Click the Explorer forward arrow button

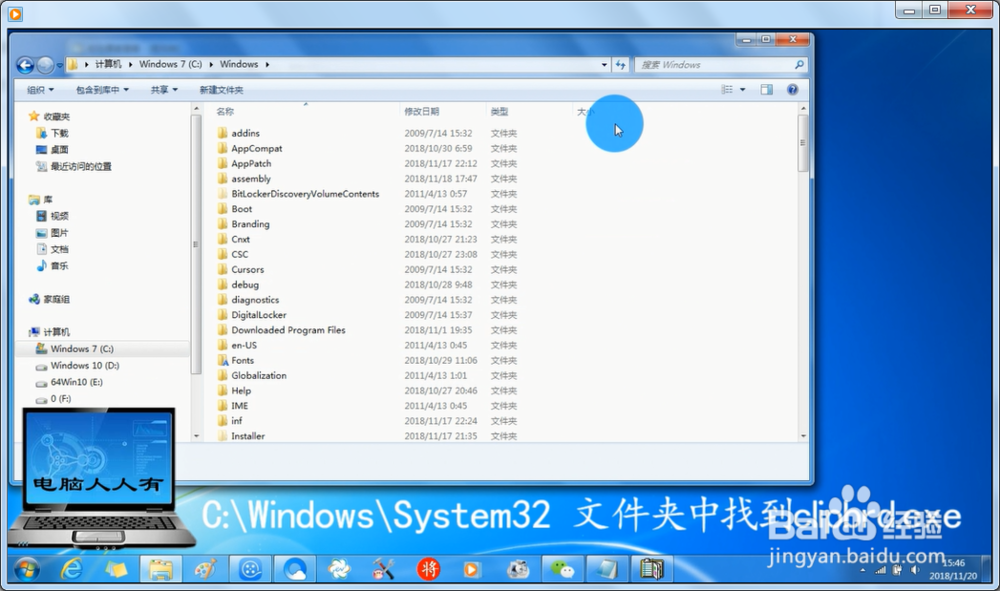45,65
